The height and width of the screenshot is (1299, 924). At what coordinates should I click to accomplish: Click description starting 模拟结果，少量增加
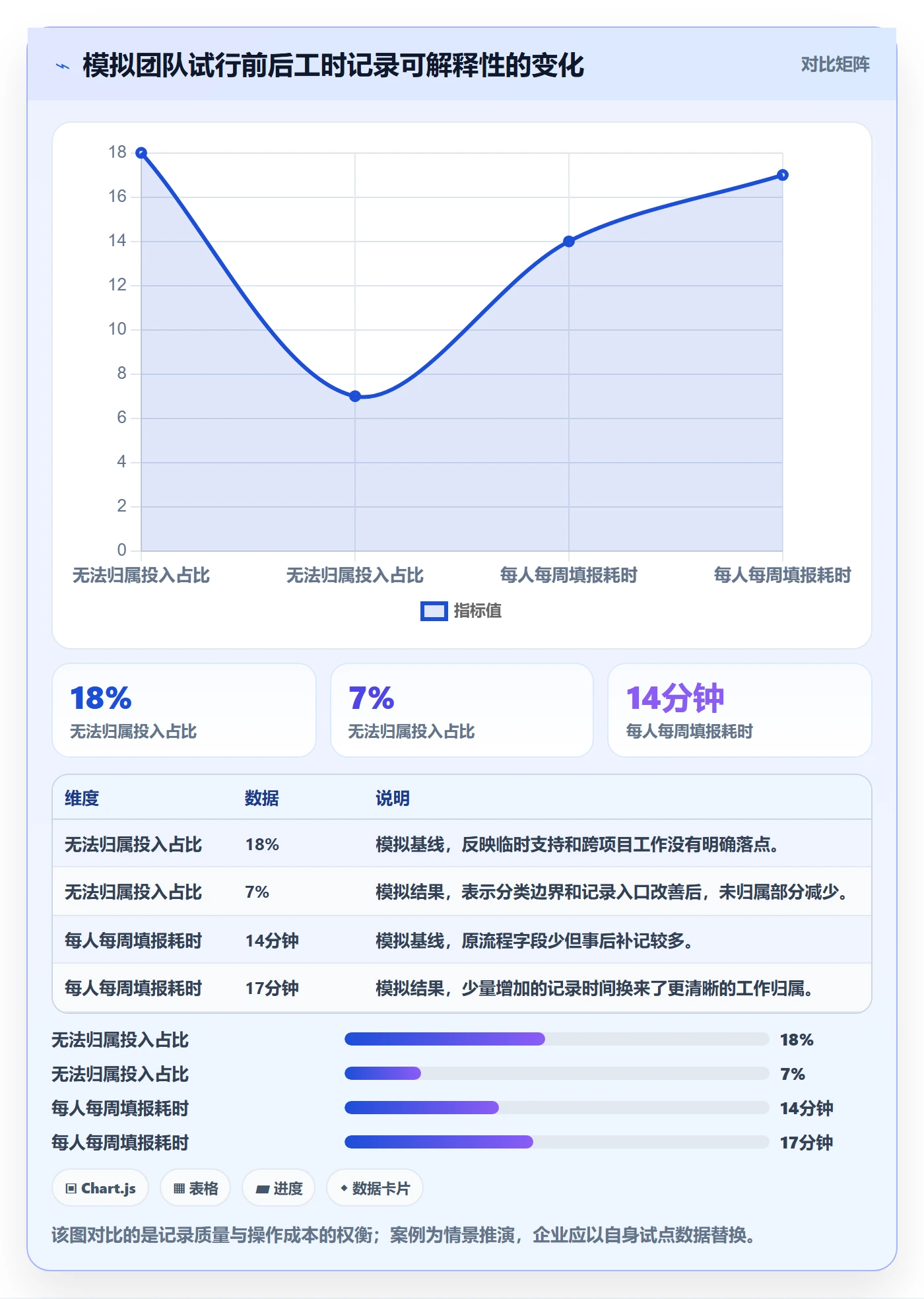coord(595,988)
